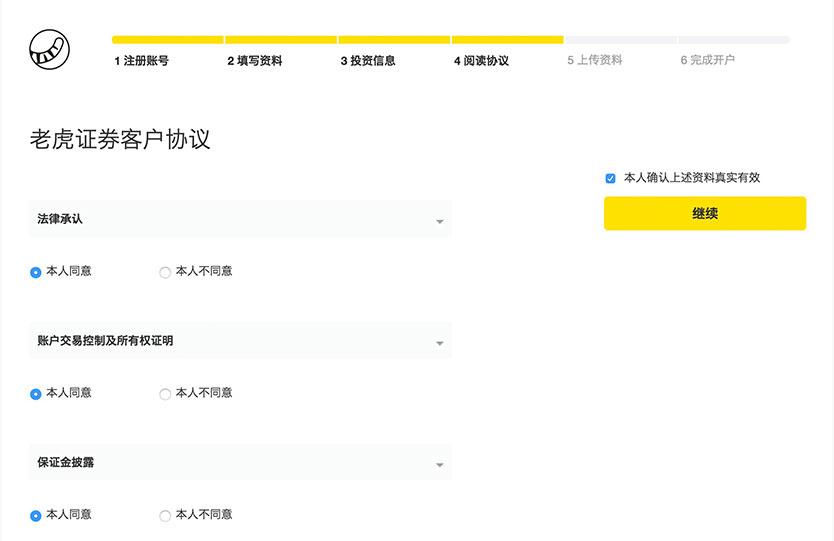Expand the 保证金披露 dropdown arrow
The width and height of the screenshot is (834, 541).
[x=439, y=465]
